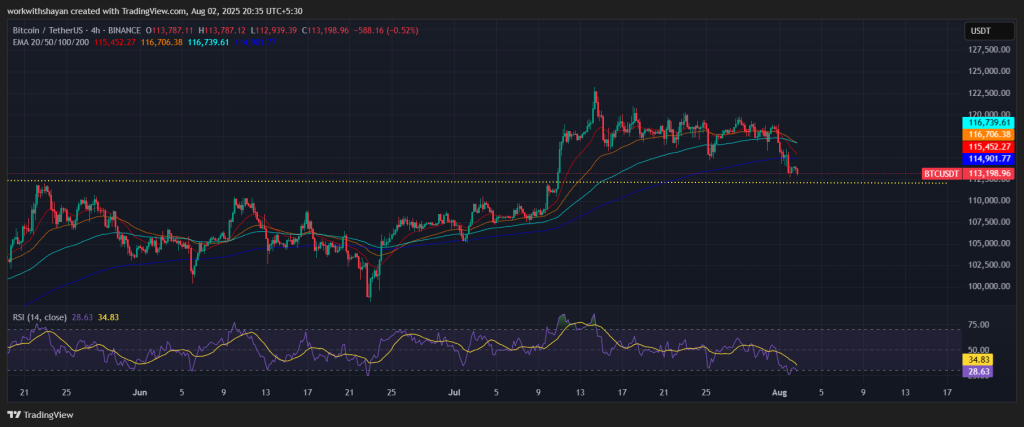Click the cyan 116,739.61 price axis tag
This screenshot has width=1024, height=427.
pyautogui.click(x=987, y=122)
